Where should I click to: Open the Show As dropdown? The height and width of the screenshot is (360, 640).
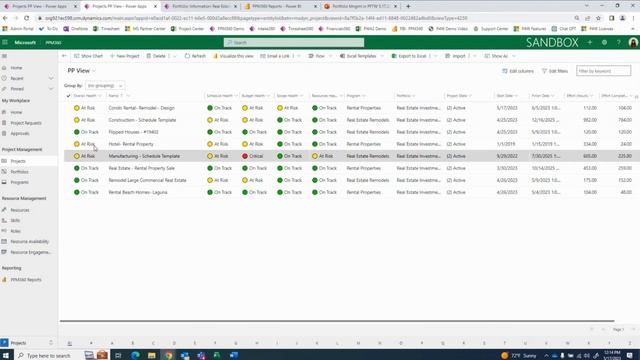[x=500, y=56]
